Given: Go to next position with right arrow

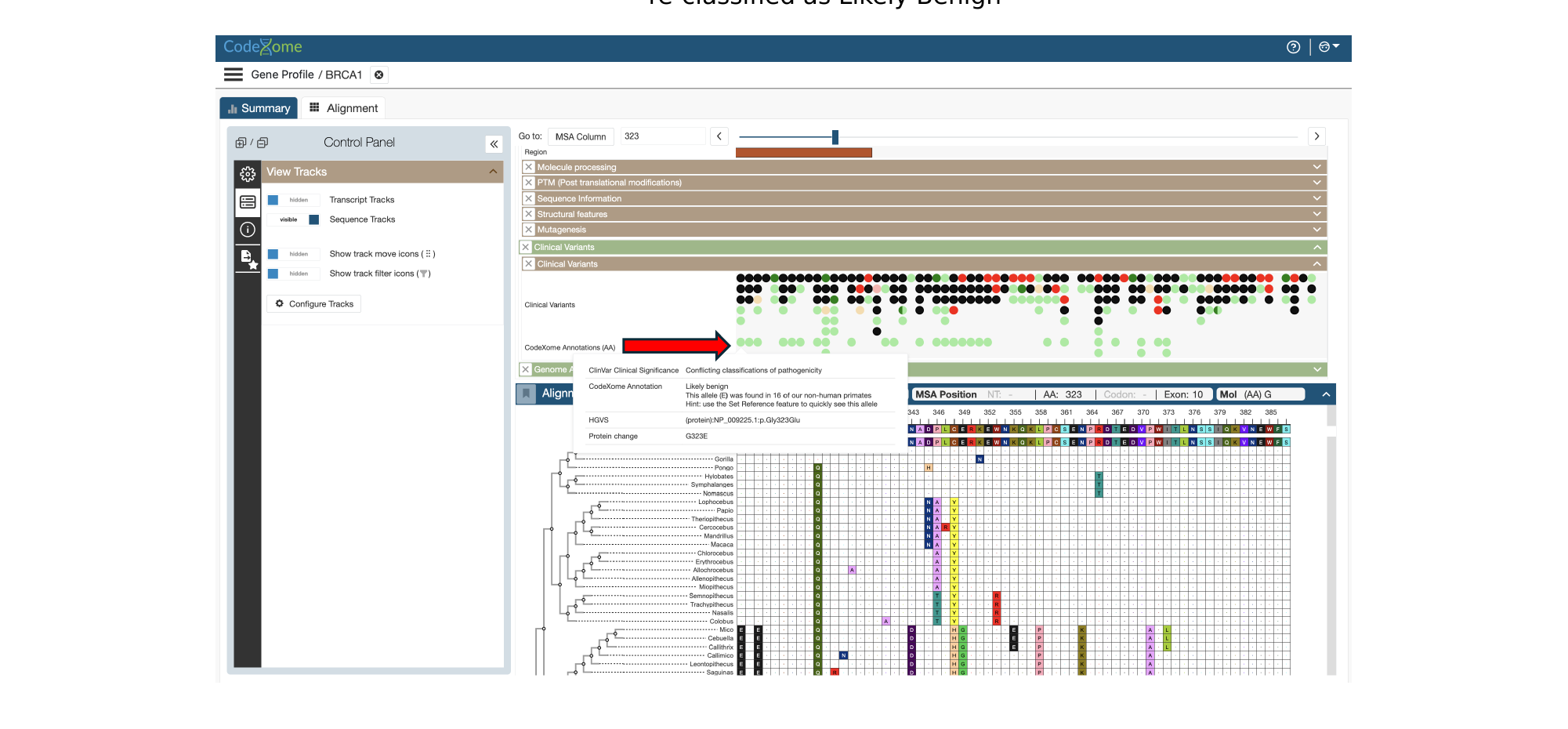Looking at the screenshot, I should (x=1317, y=136).
